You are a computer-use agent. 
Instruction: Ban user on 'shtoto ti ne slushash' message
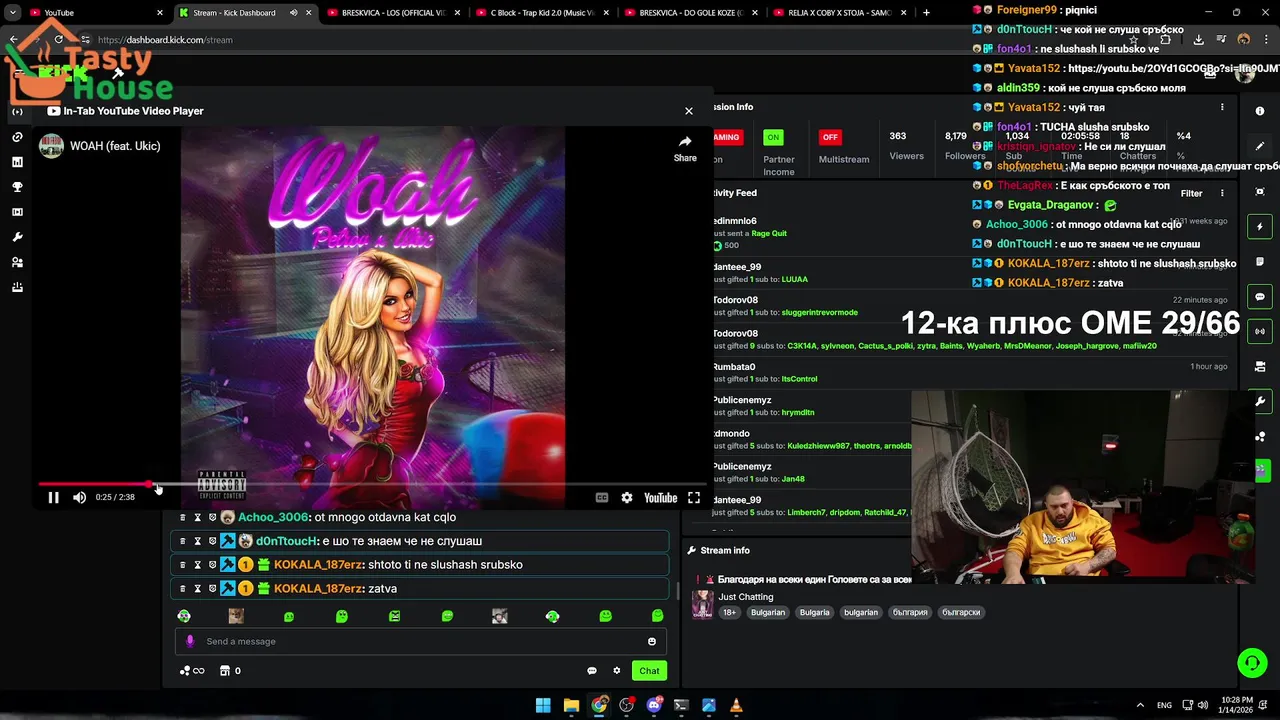point(212,565)
